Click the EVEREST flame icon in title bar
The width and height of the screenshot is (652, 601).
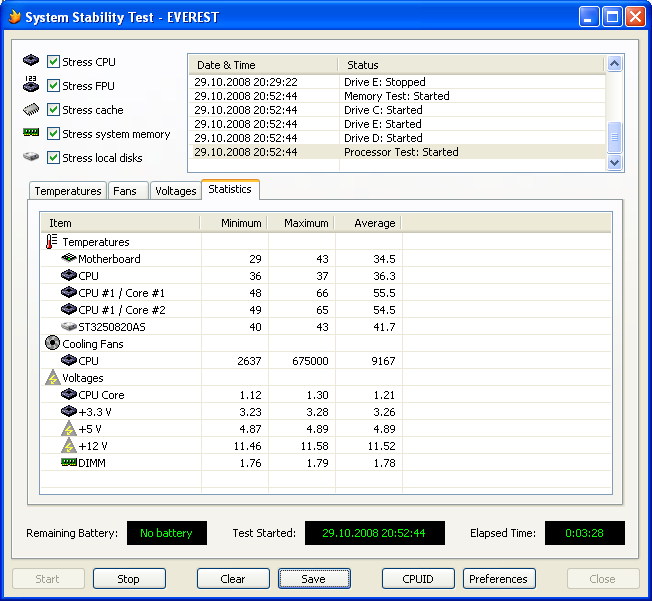14,17
